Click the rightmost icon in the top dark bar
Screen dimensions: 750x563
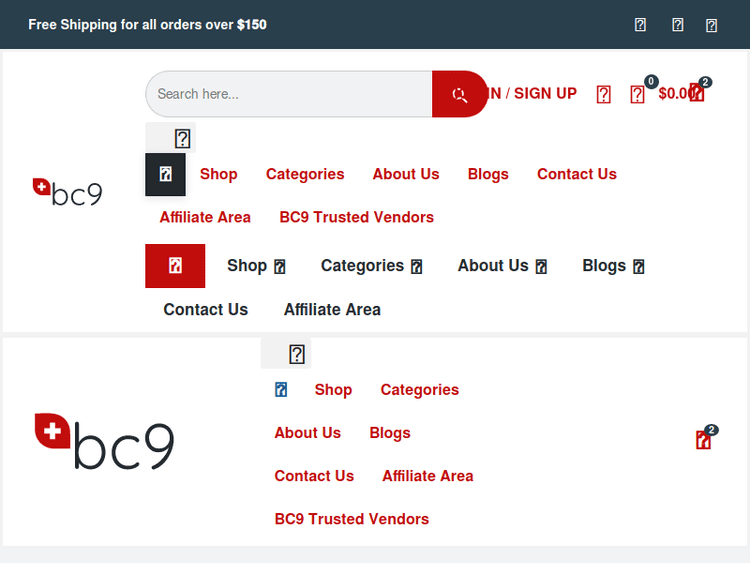712,25
